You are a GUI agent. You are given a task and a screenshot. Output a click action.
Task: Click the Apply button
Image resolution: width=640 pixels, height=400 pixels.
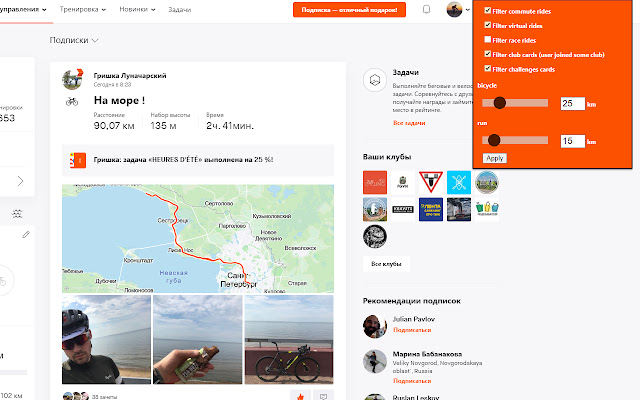pos(495,158)
